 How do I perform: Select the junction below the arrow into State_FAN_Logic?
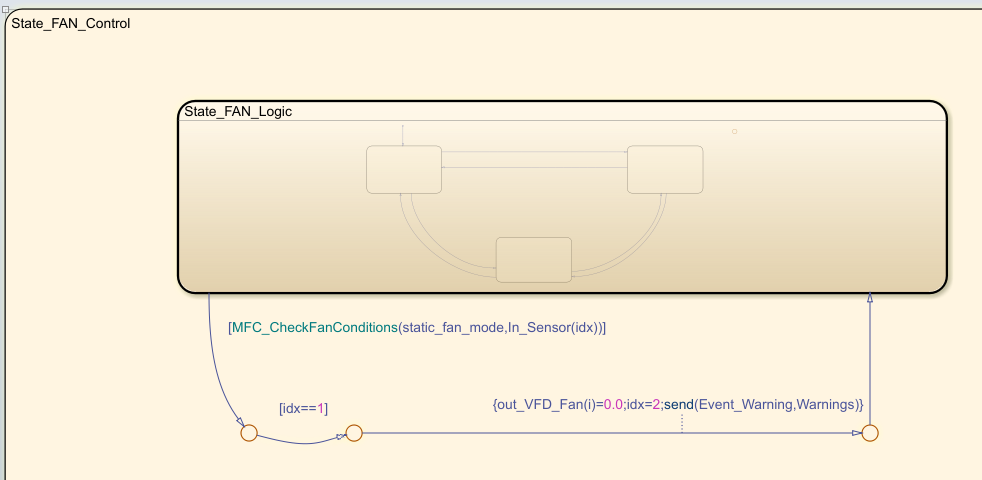pos(869,432)
